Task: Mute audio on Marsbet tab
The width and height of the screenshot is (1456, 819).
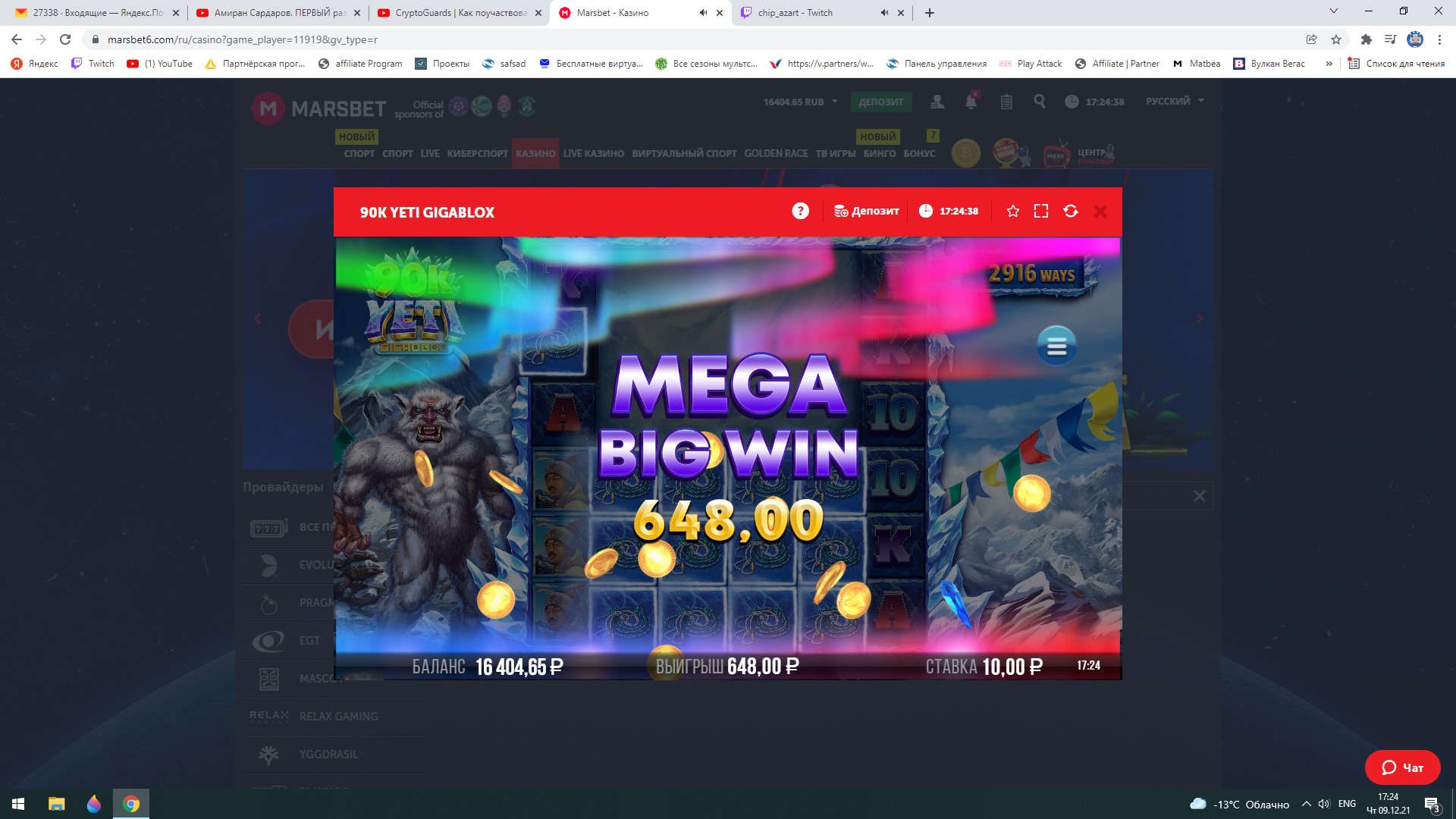Action: (703, 13)
